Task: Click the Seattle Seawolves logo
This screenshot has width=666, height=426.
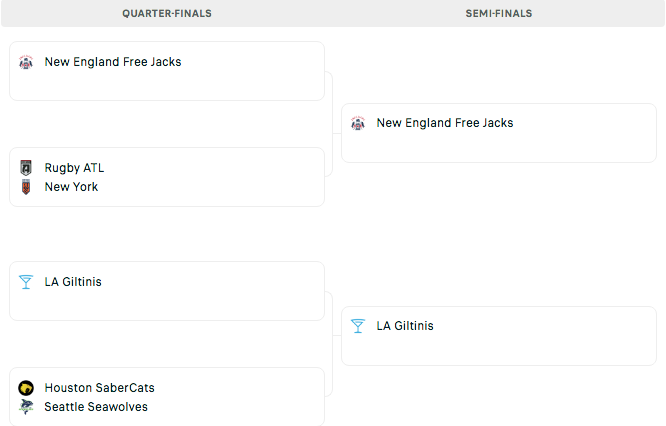Action: pyautogui.click(x=26, y=407)
